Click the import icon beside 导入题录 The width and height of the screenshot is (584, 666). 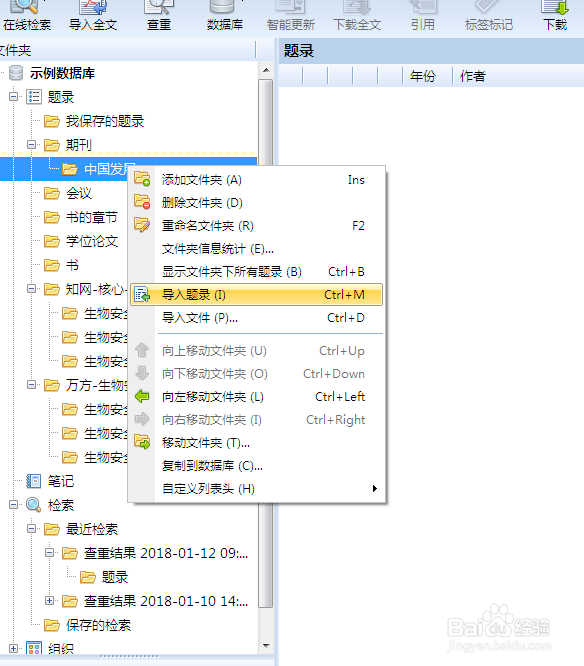(142, 294)
